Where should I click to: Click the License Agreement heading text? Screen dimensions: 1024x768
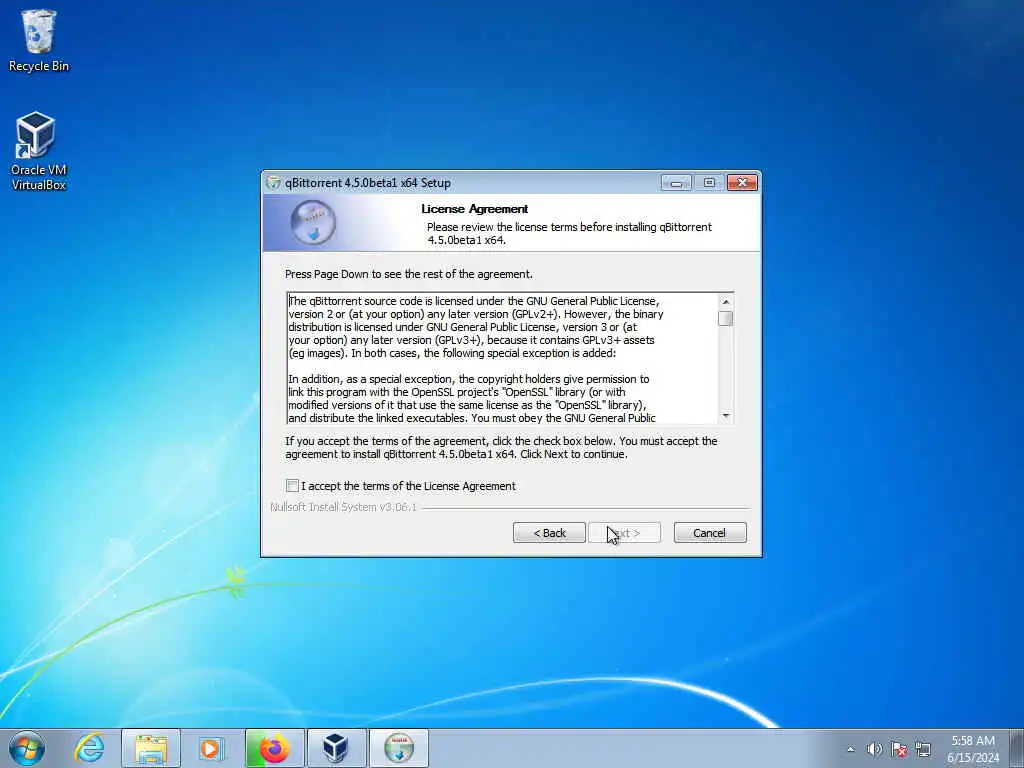[x=475, y=209]
